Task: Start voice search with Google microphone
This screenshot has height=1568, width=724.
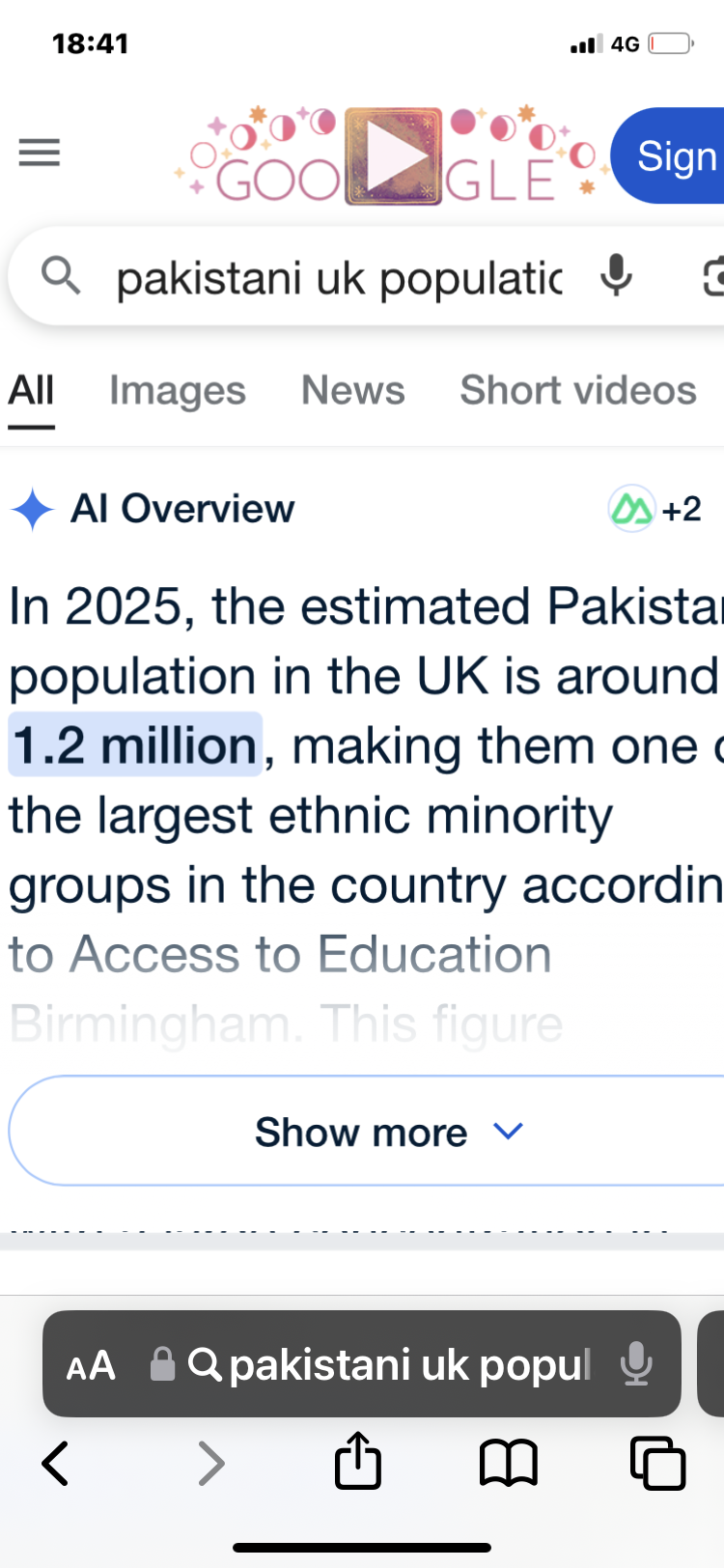Action: coord(616,276)
